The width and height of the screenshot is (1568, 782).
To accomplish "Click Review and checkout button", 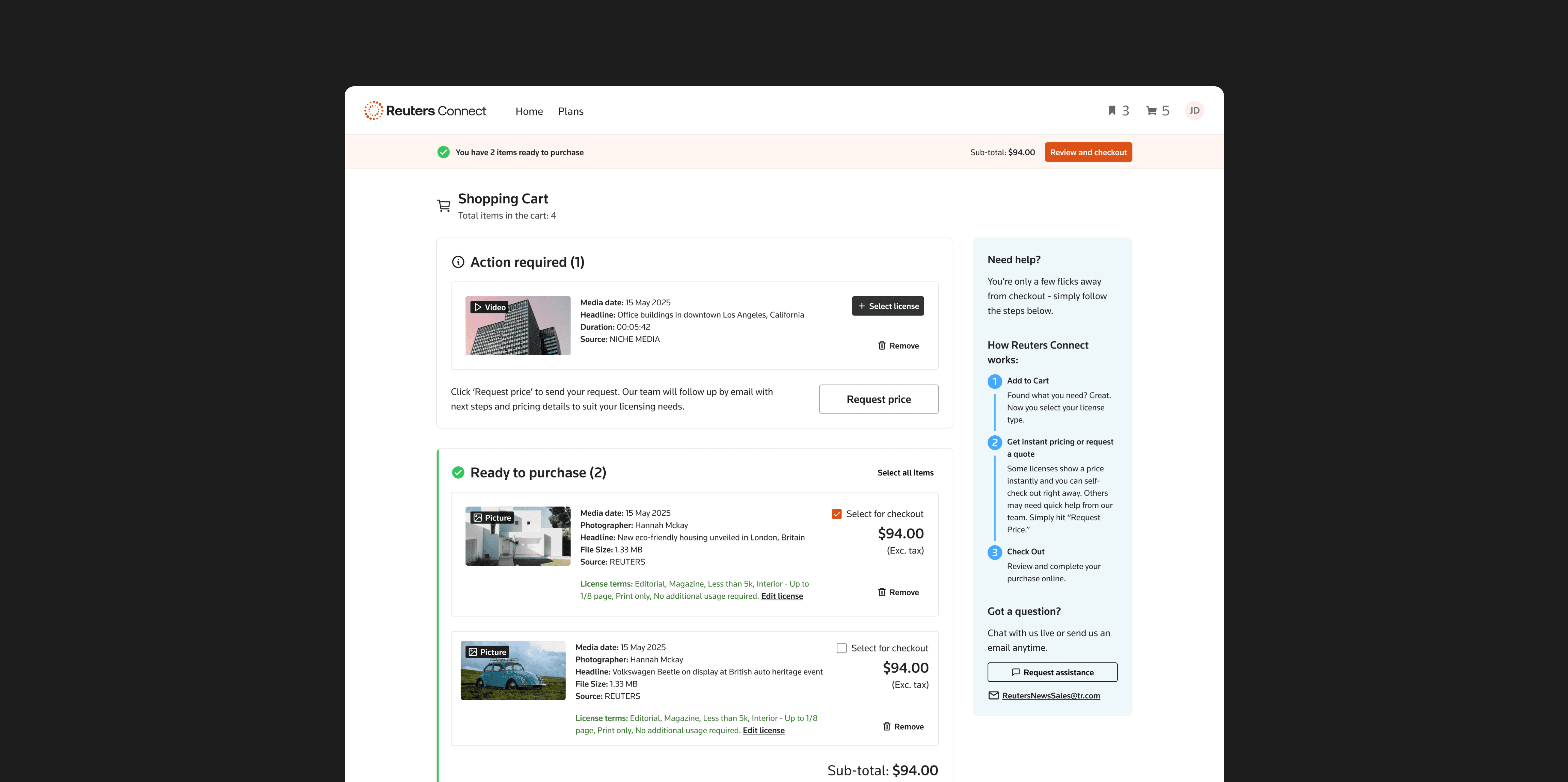I will click(1088, 152).
